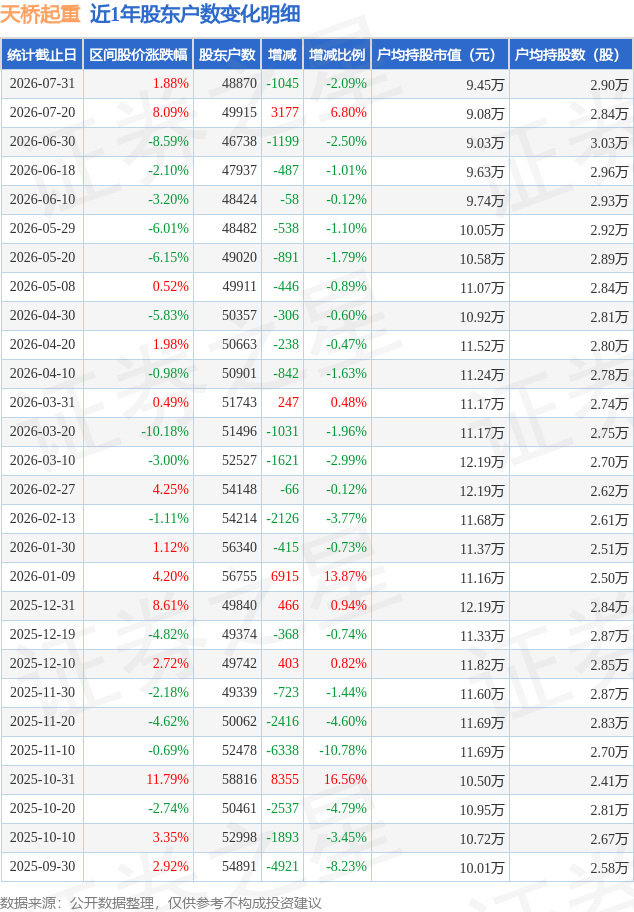The width and height of the screenshot is (634, 912).
Task: Select the 统计截止日 column header
Action: (42, 55)
